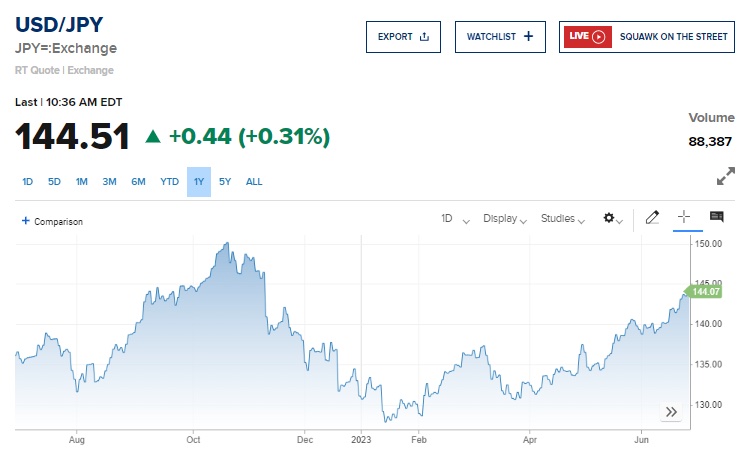746x460 pixels.
Task: Click the plus icon beside Comparison
Action: click(x=26, y=221)
